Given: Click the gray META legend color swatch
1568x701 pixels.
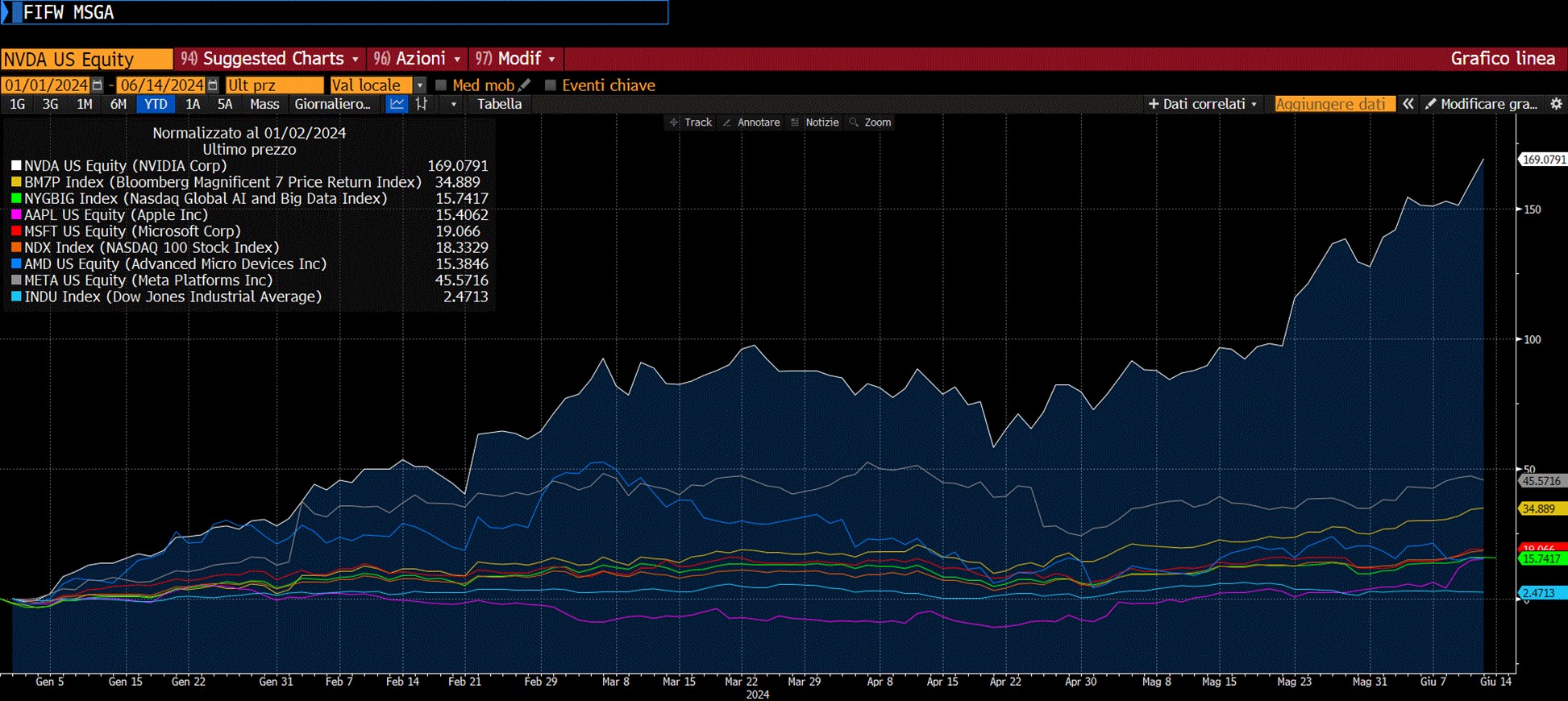Looking at the screenshot, I should (x=16, y=280).
